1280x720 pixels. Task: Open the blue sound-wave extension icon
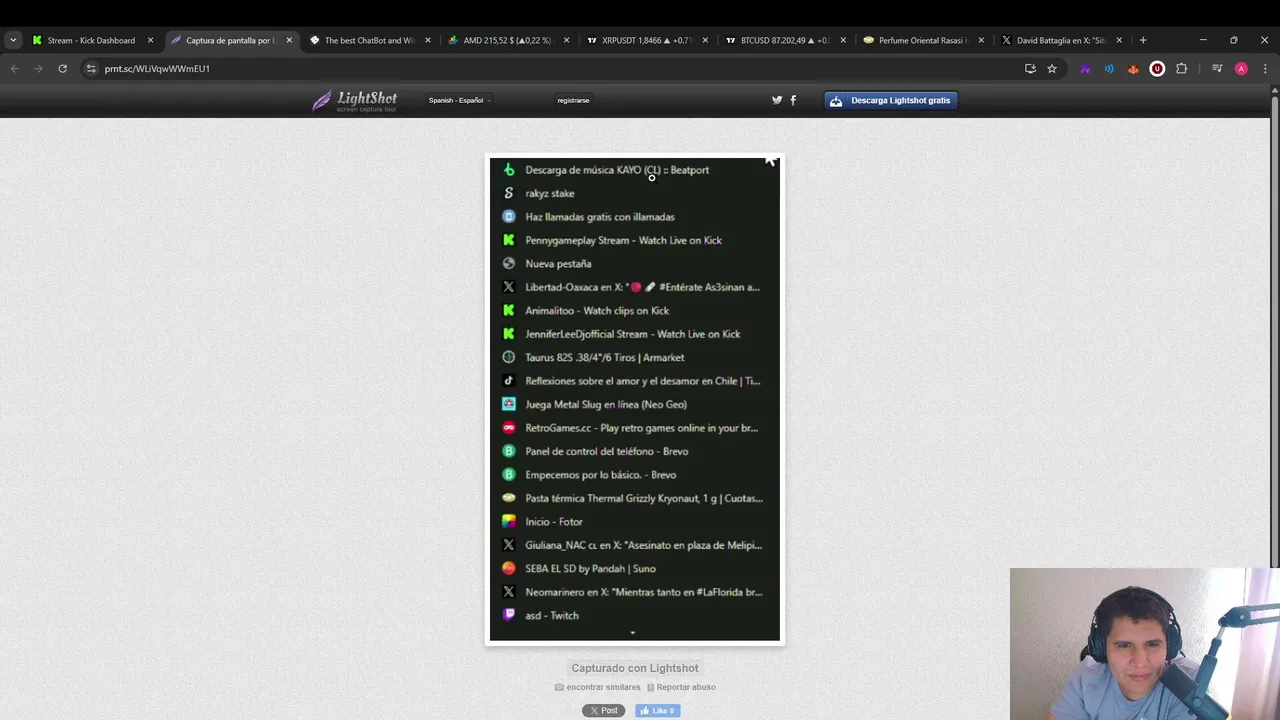tap(1109, 68)
